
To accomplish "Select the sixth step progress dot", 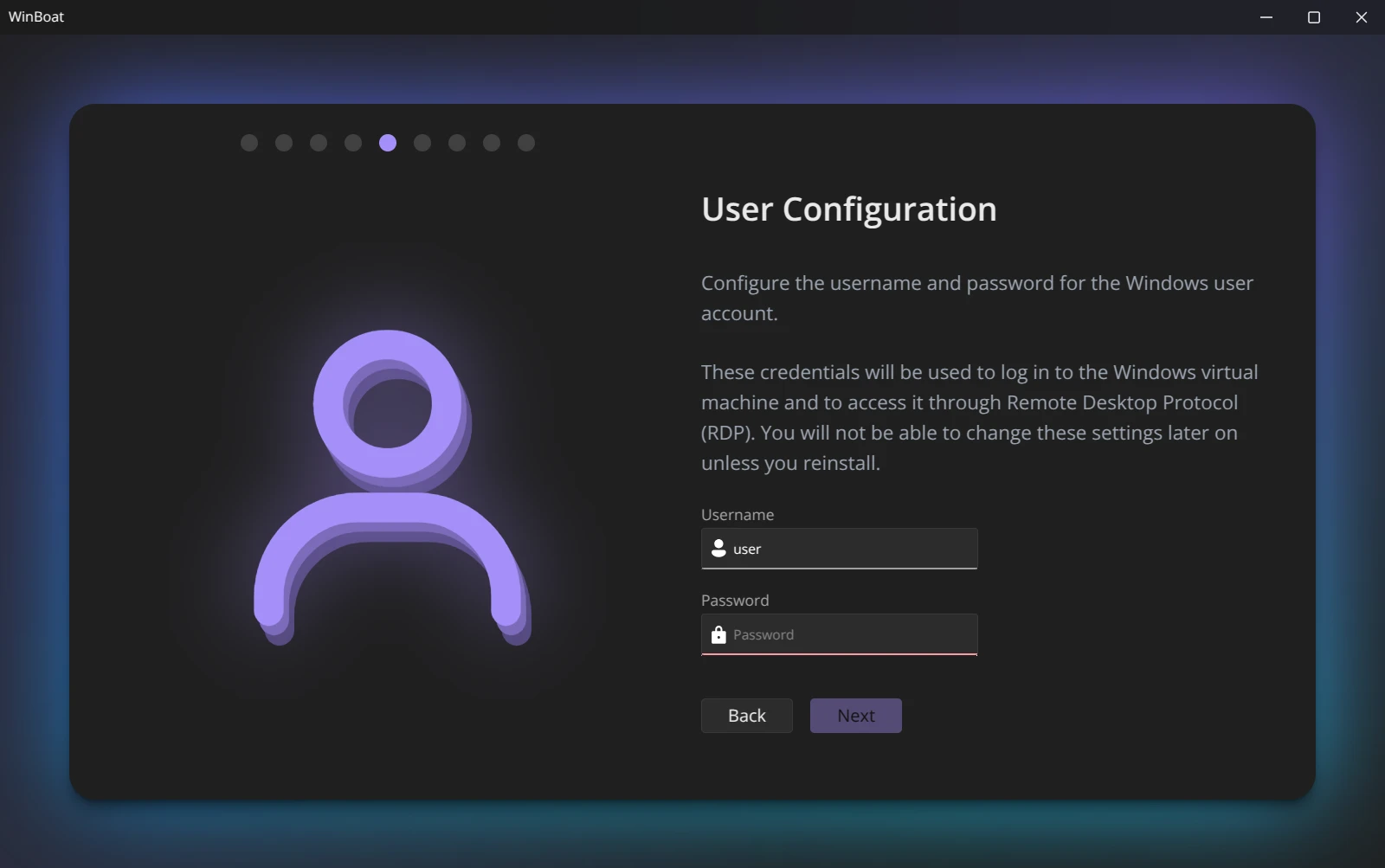I will 422,143.
